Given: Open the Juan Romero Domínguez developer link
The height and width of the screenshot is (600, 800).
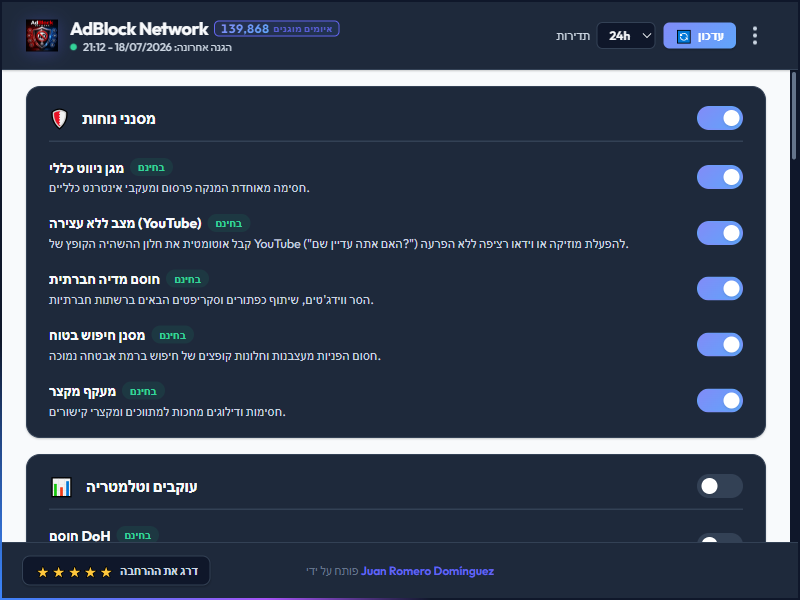Looking at the screenshot, I should (428, 571).
